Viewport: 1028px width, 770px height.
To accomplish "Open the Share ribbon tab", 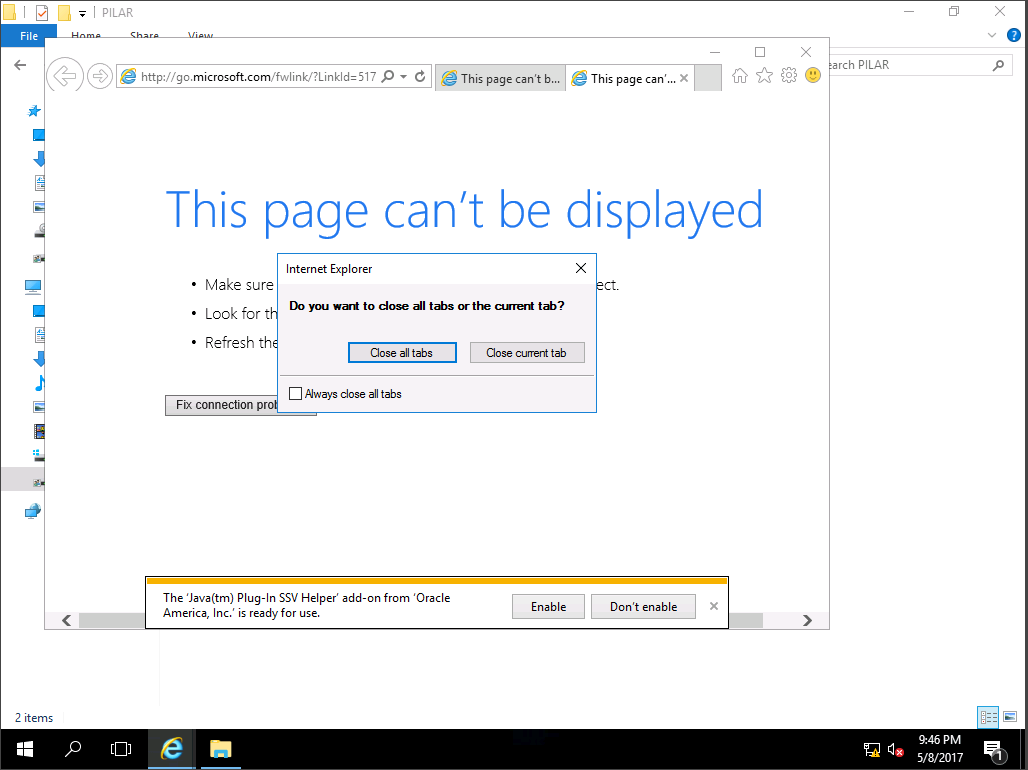I will point(144,34).
